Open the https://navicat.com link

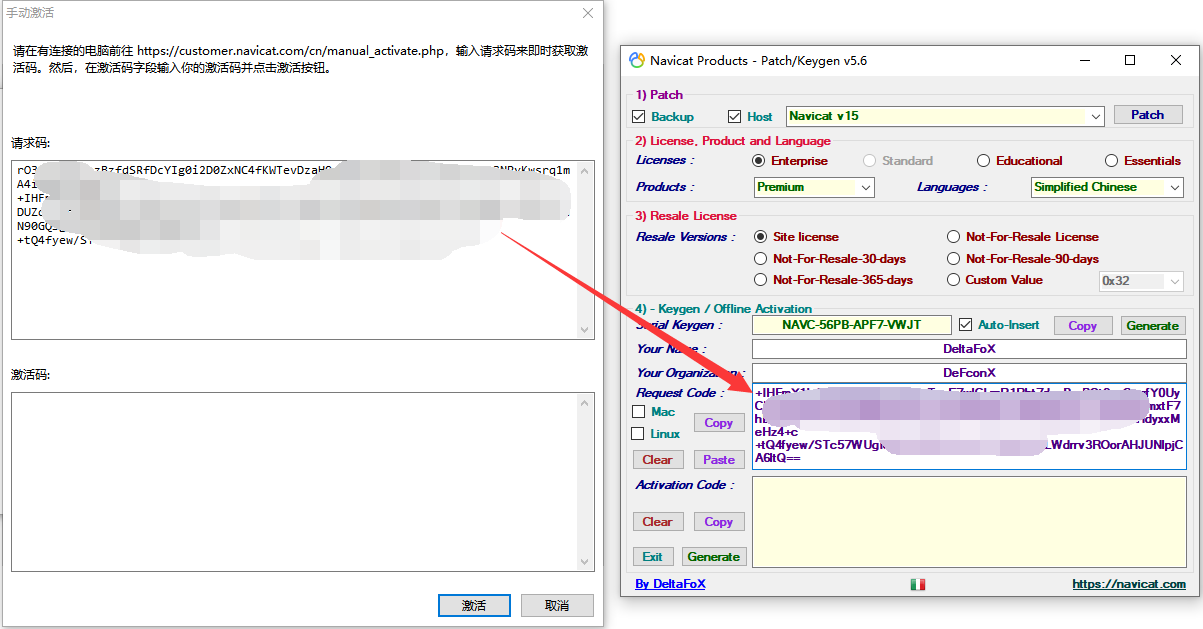(1129, 584)
